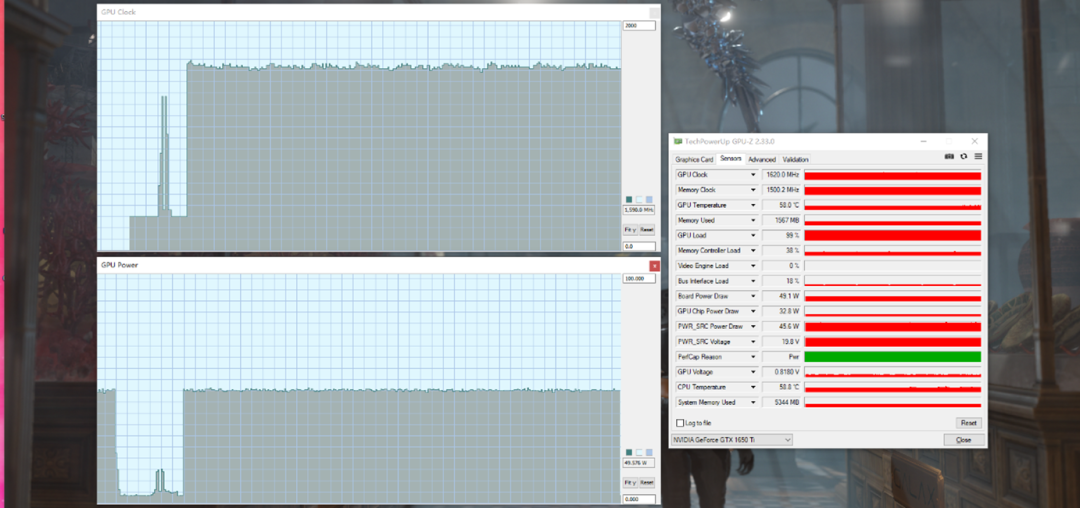
Task: Click Fit y in GPU Clock window
Action: (630, 230)
